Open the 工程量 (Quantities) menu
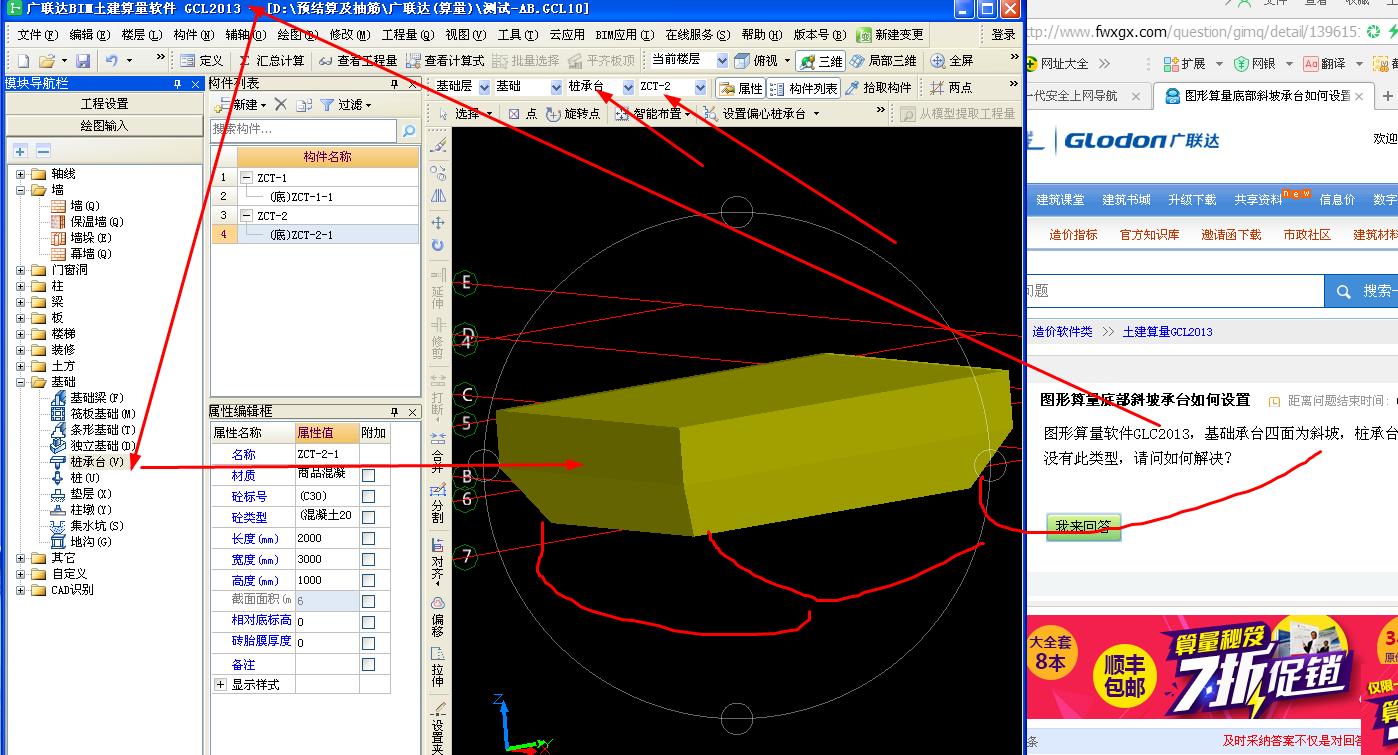1398x755 pixels. [x=407, y=35]
